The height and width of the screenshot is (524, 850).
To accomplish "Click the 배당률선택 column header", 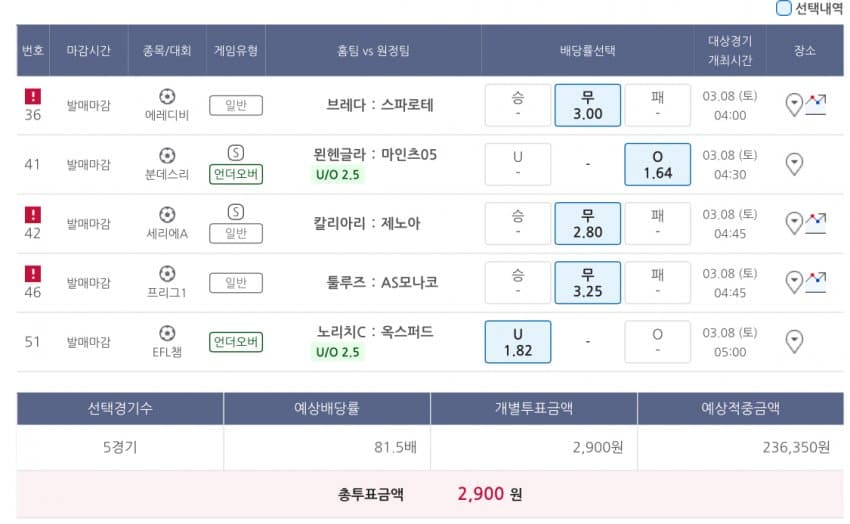I will (588, 50).
